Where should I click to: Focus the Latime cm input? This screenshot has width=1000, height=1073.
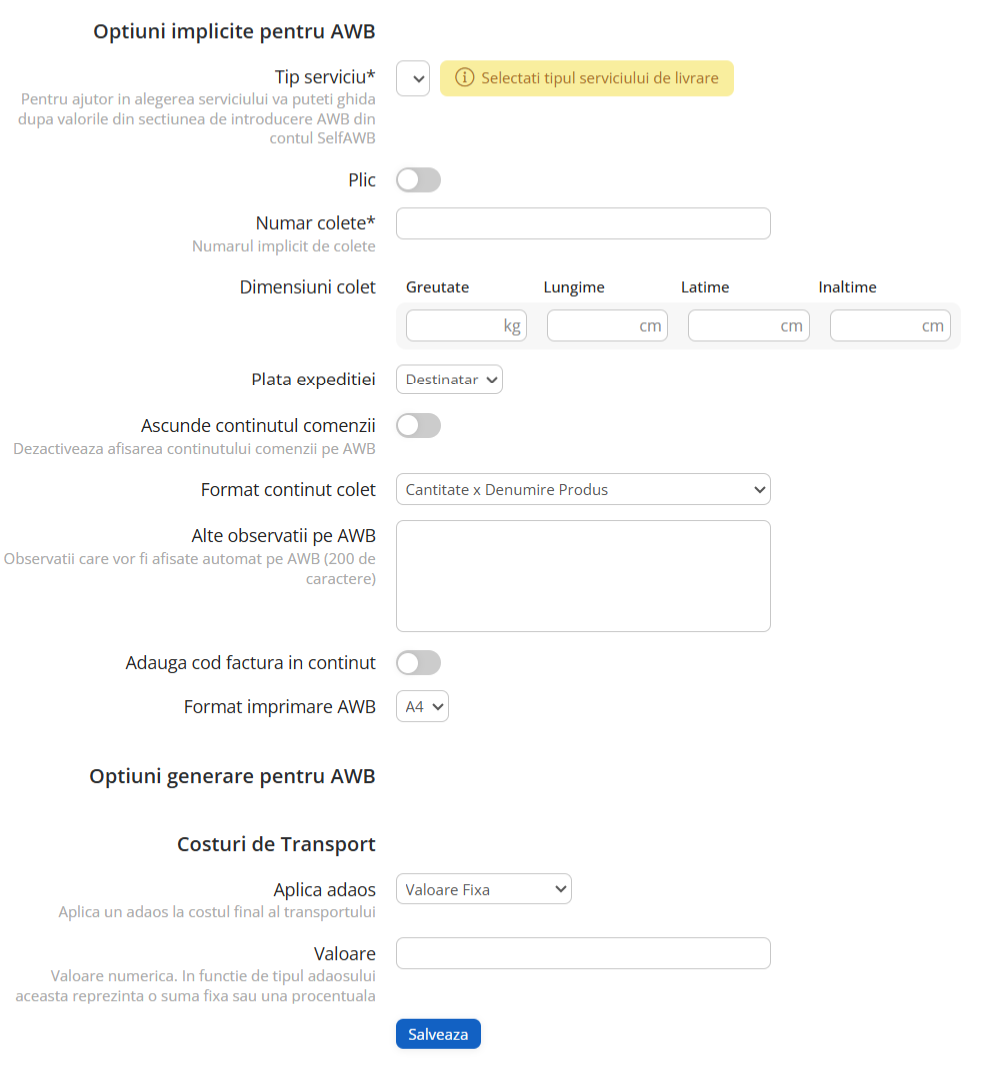(748, 325)
